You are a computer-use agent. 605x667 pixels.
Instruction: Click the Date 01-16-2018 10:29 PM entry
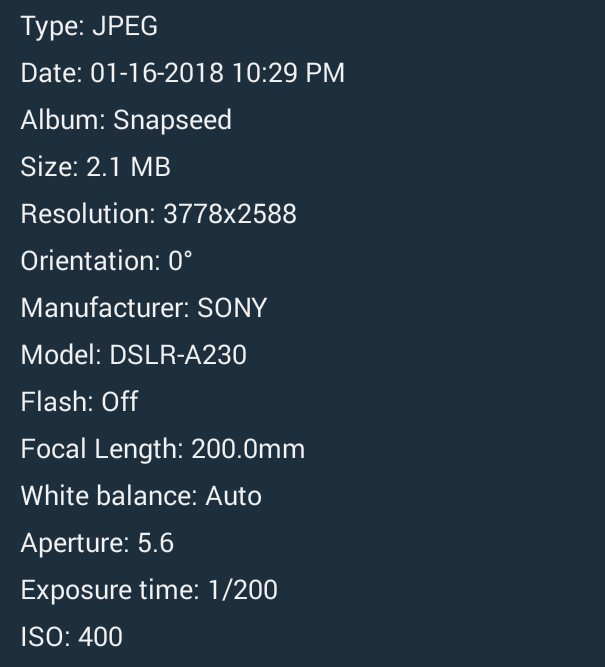[x=183, y=73]
